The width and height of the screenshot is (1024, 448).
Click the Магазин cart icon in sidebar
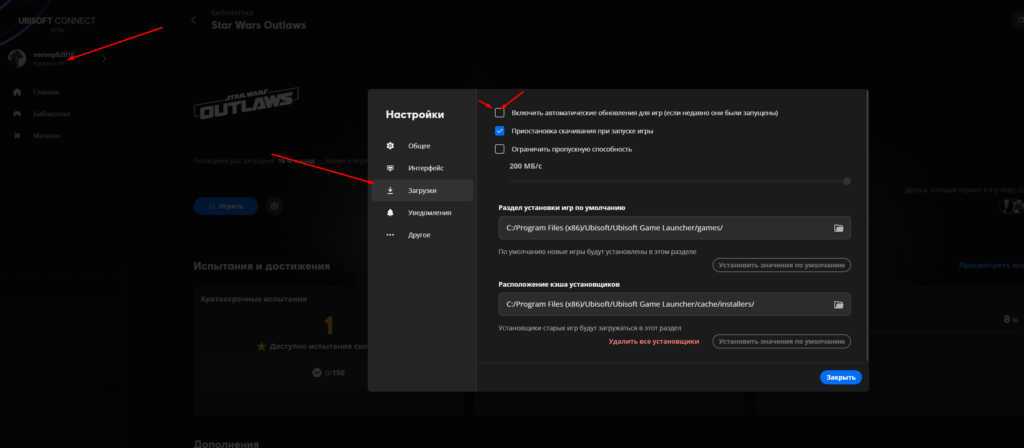tap(17, 135)
